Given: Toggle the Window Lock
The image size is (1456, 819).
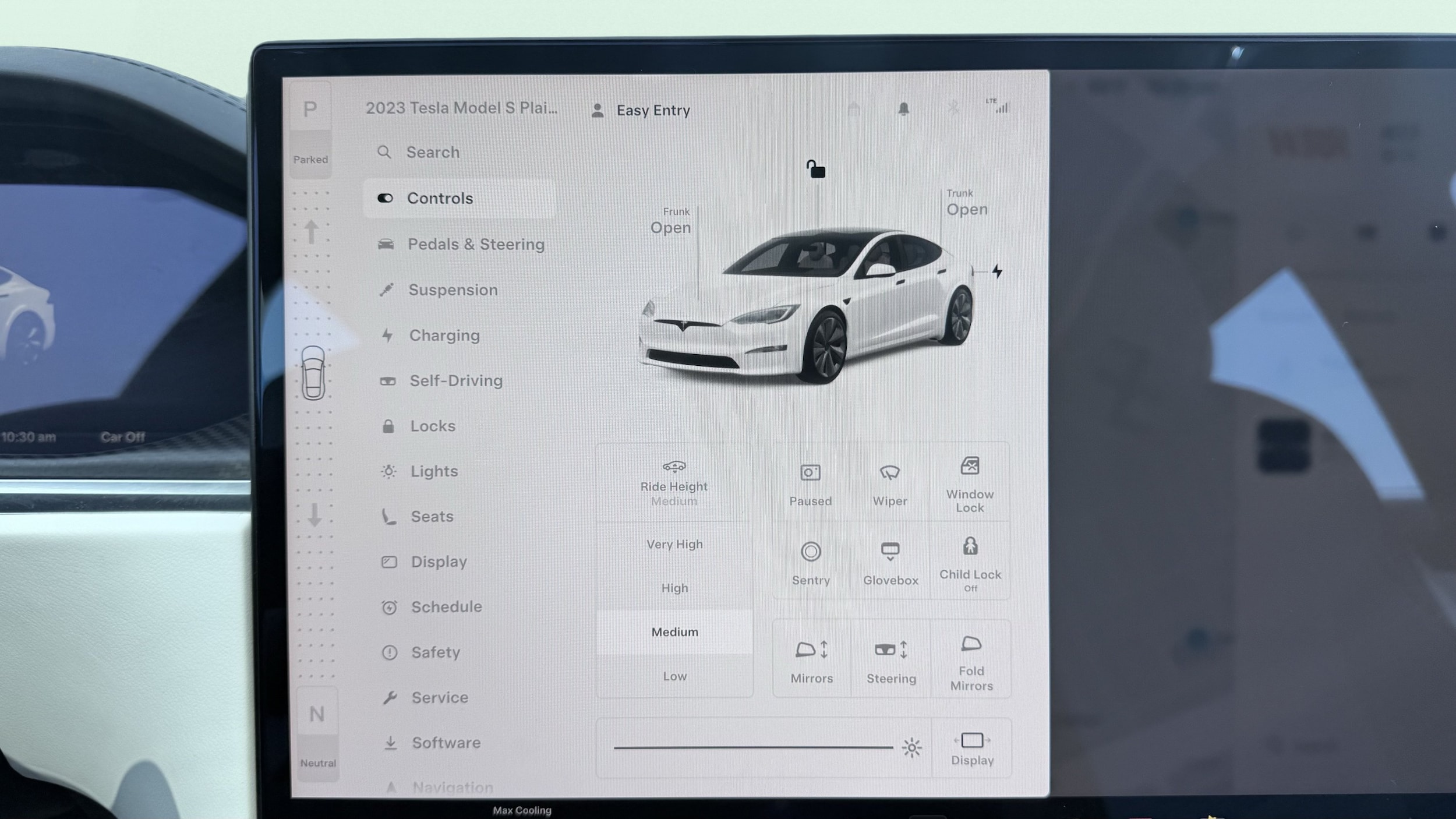Looking at the screenshot, I should [970, 483].
